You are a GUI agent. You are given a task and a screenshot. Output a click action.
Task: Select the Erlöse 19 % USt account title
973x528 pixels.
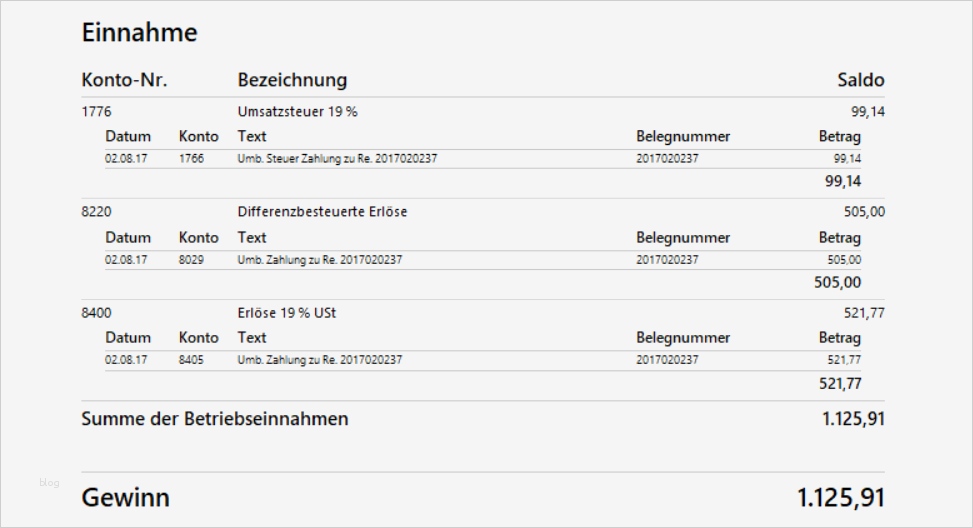pyautogui.click(x=287, y=313)
